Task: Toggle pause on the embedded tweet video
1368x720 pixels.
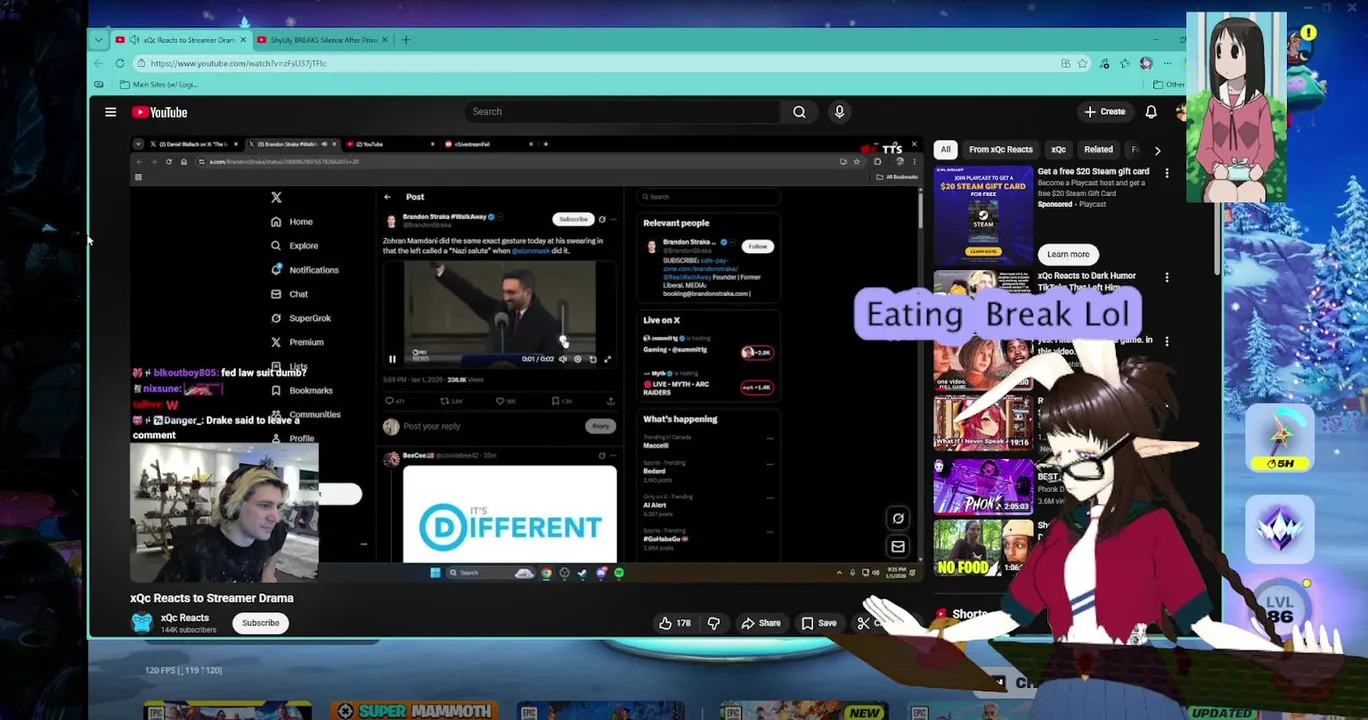Action: click(392, 359)
